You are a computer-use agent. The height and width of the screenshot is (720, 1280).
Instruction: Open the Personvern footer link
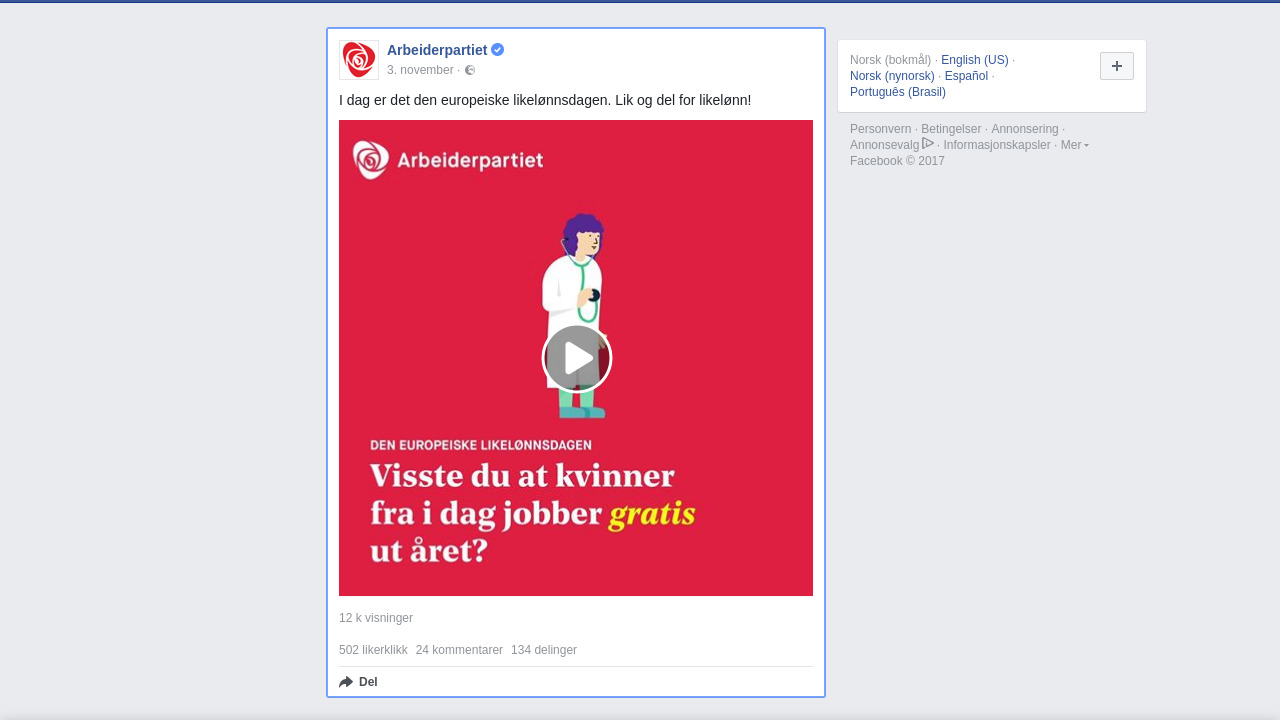pos(881,129)
